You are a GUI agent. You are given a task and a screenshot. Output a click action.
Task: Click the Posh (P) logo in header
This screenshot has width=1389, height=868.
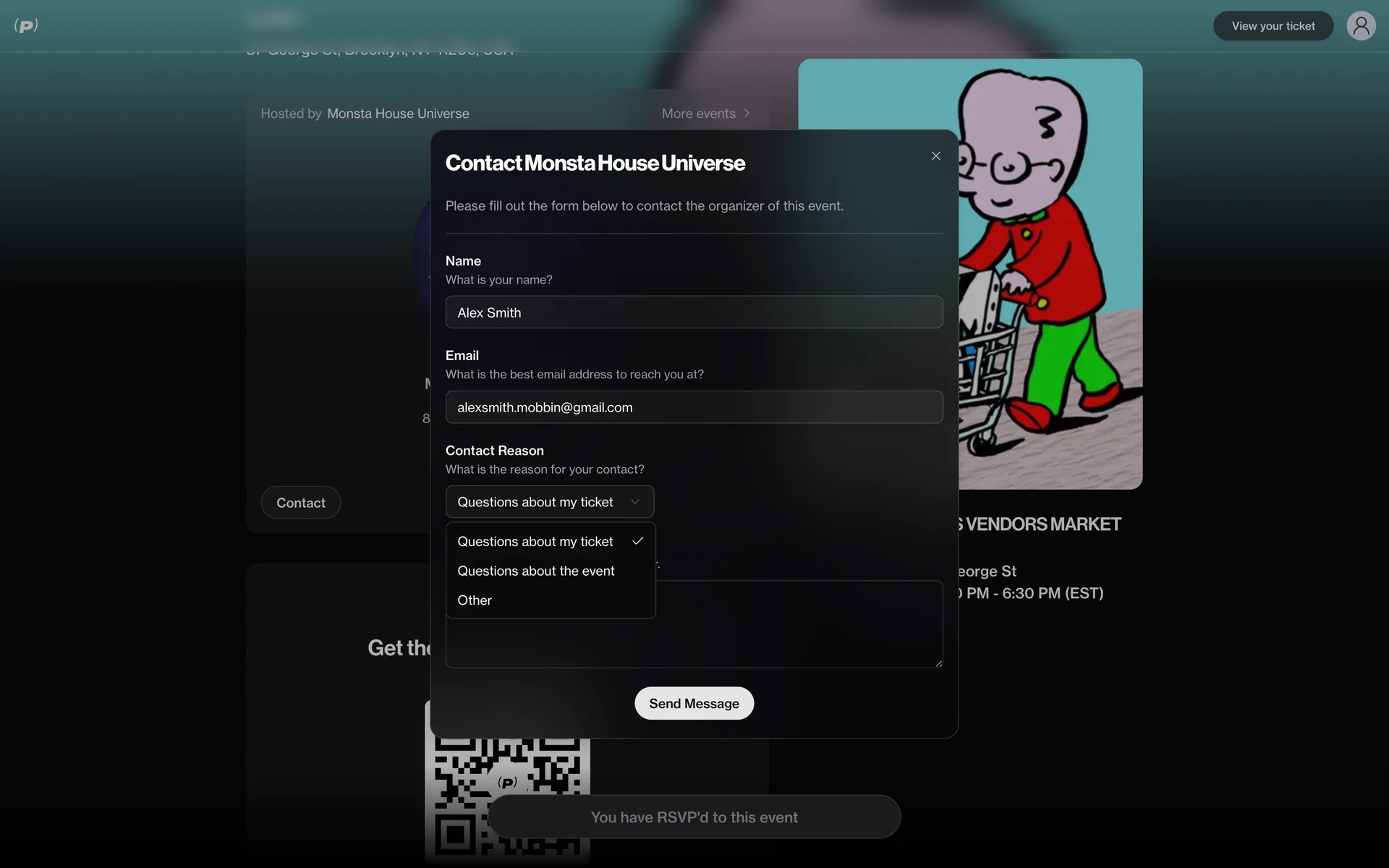coord(26,26)
